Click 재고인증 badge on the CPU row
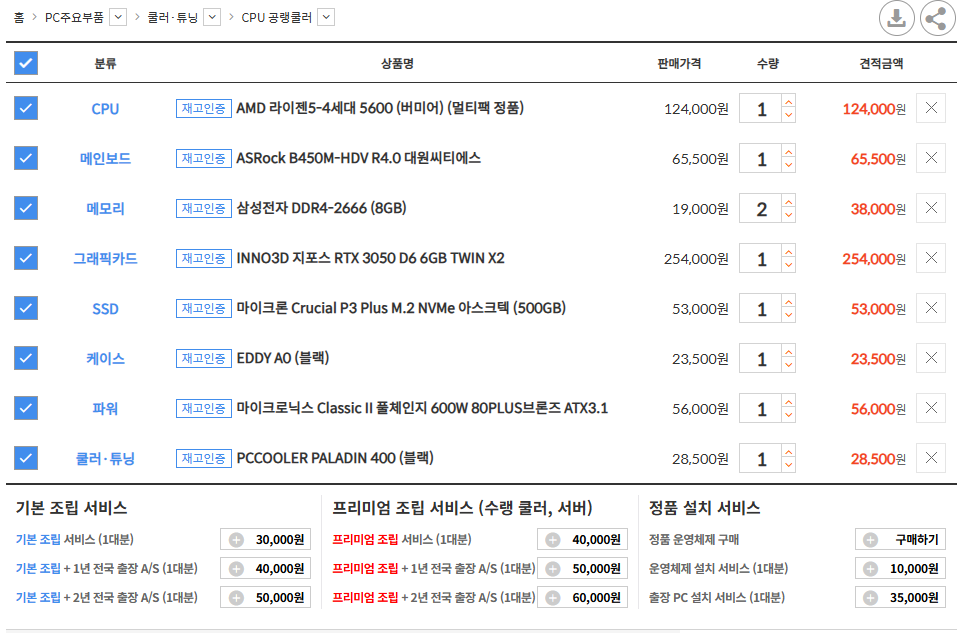The image size is (959, 633). [x=204, y=108]
